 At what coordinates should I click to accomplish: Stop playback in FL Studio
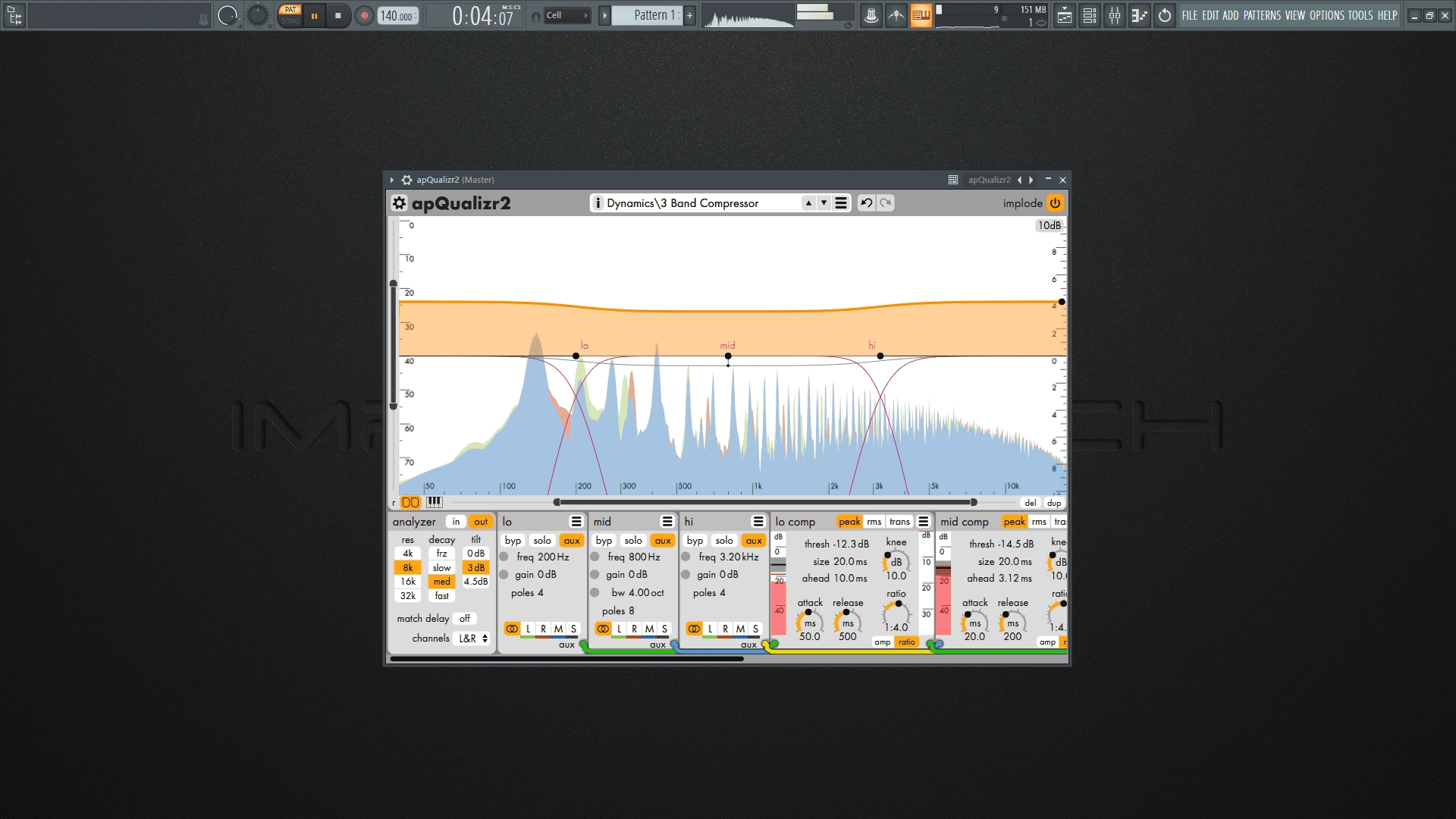[338, 15]
